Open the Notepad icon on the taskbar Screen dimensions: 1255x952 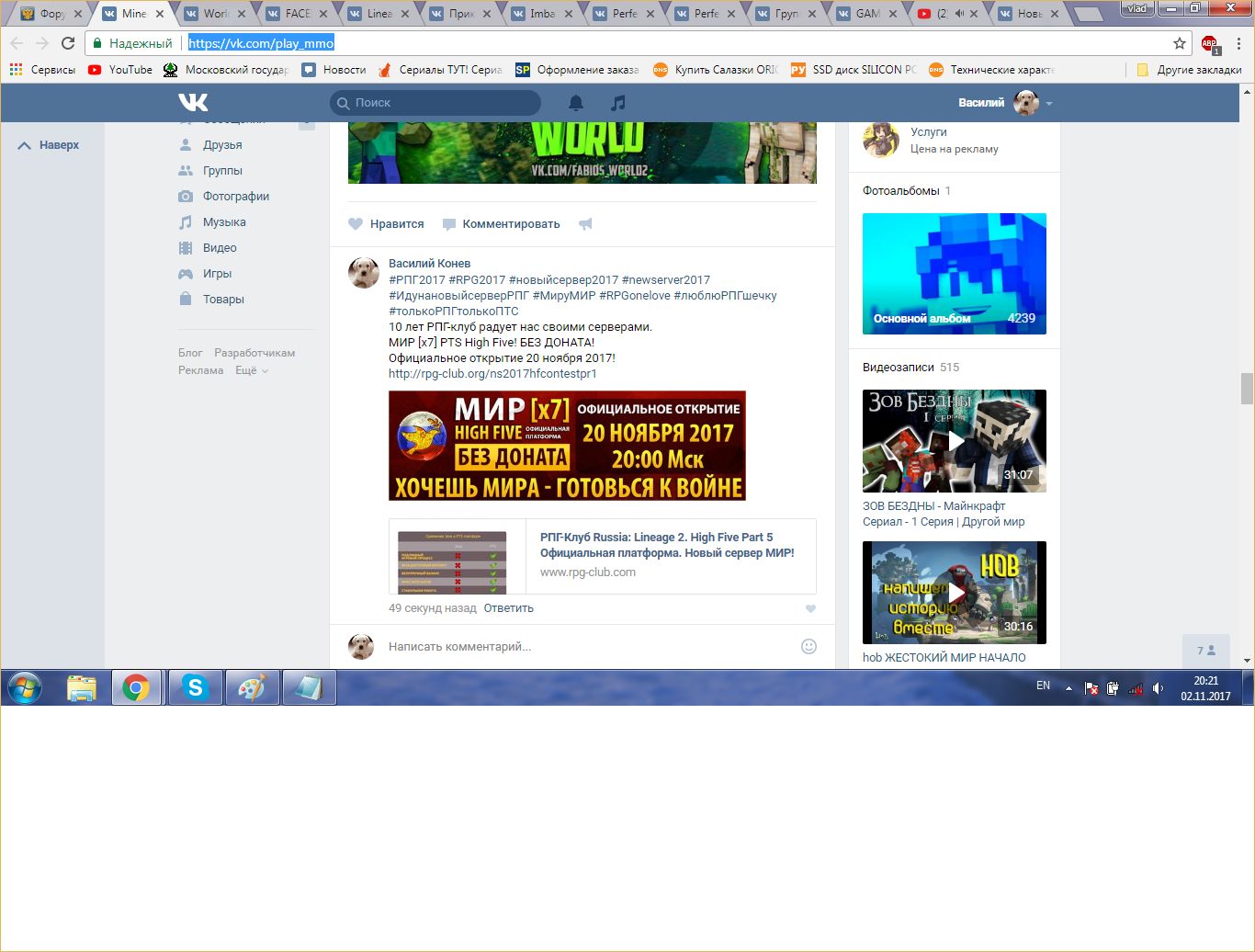[x=309, y=687]
